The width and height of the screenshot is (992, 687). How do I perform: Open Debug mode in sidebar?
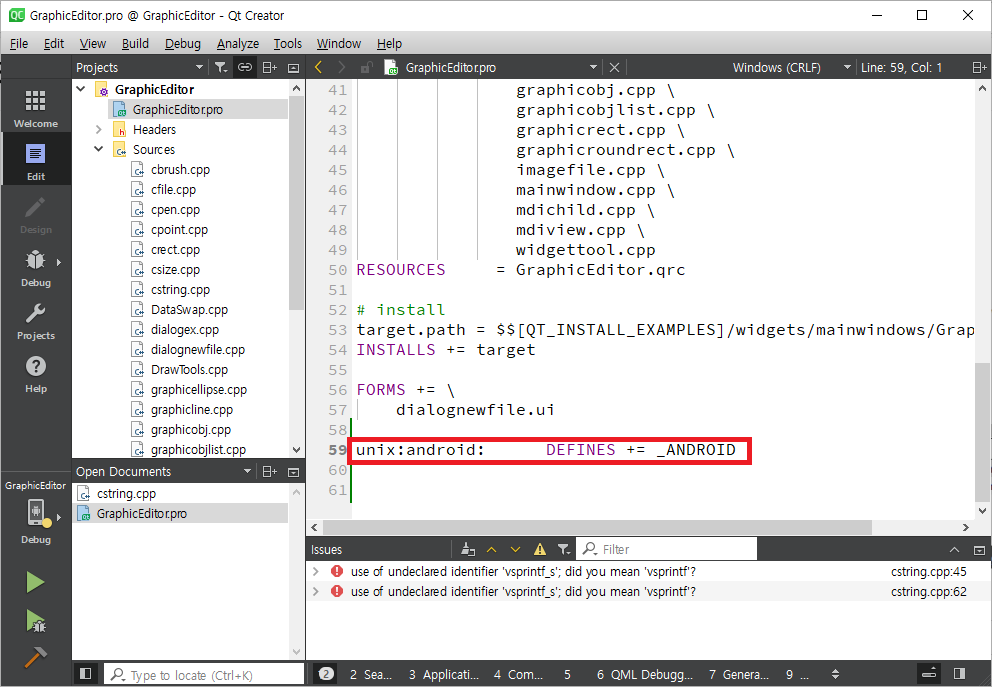35,268
